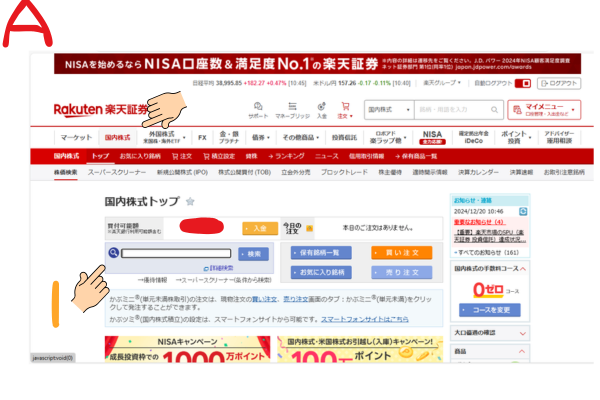Collapse the 国内株式の手数料コース panel
Screen dimensions: 600x400
(523, 269)
